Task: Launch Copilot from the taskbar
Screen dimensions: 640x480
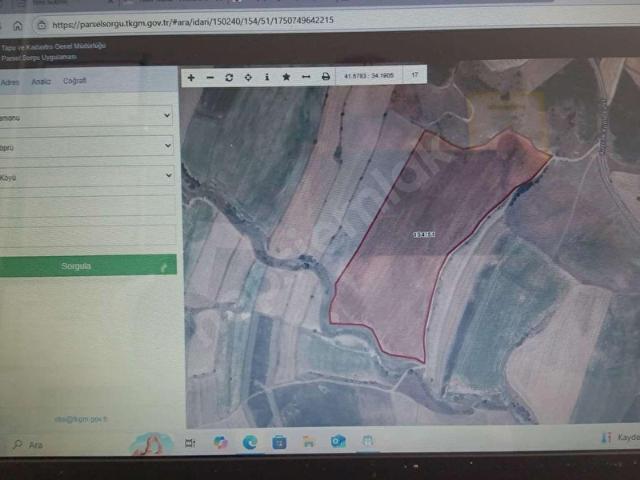Action: coord(220,442)
